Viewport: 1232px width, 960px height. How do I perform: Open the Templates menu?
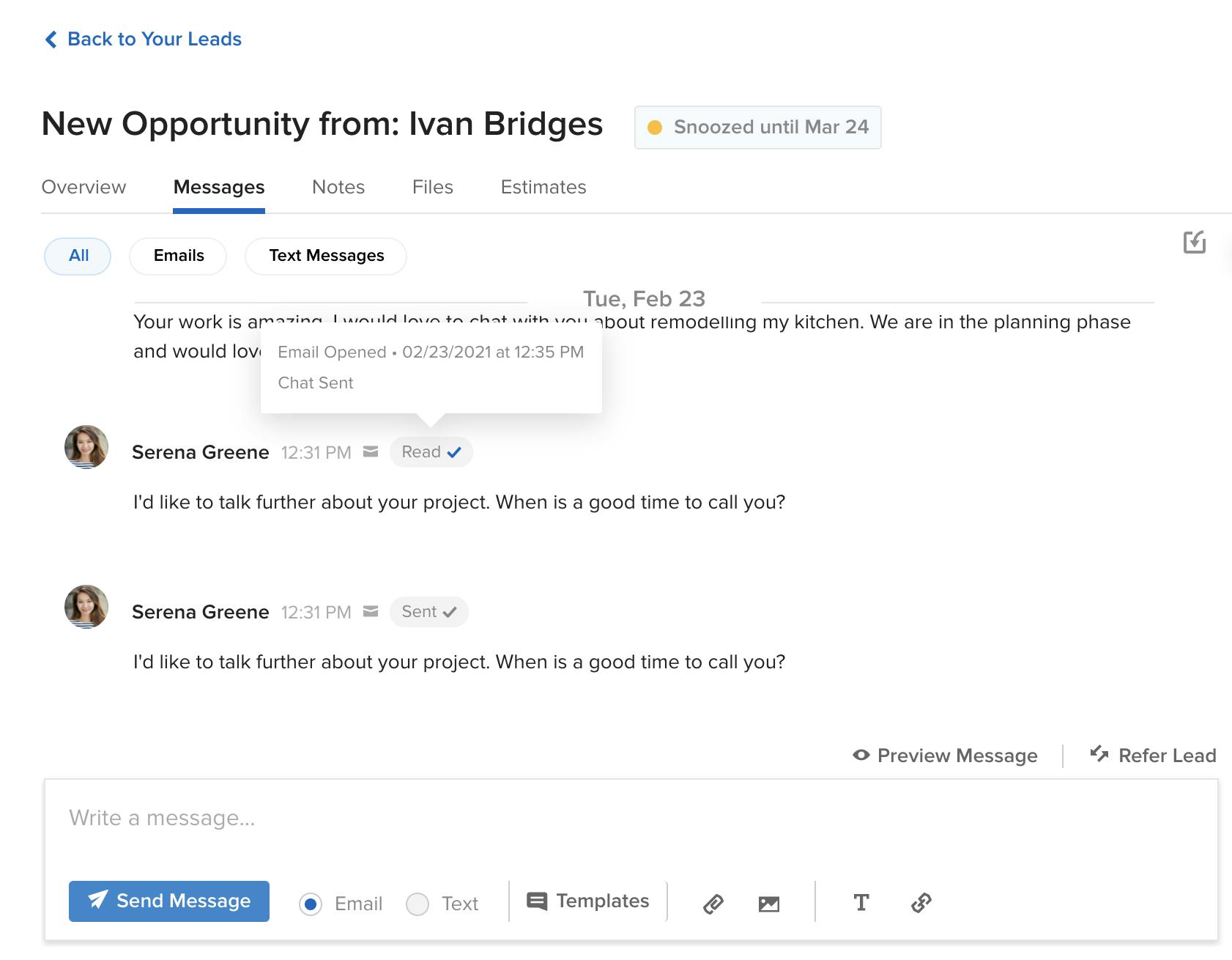coord(588,901)
